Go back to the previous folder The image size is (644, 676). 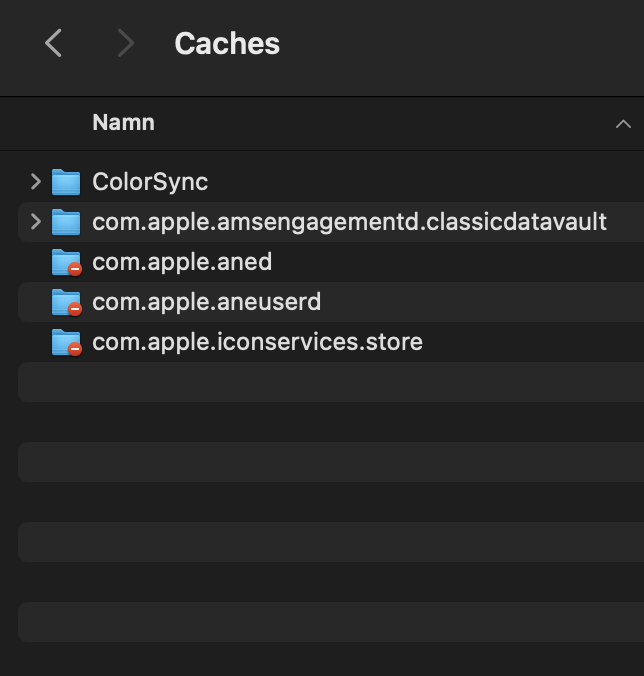(x=54, y=43)
